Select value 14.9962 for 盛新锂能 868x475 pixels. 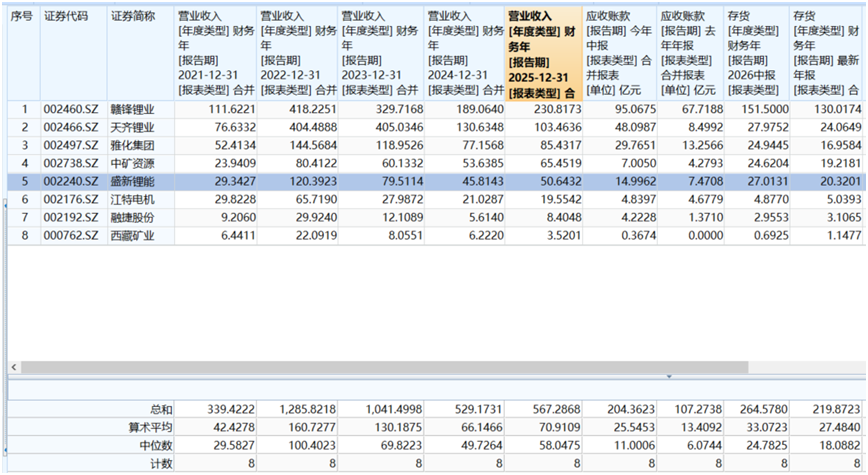pos(620,182)
